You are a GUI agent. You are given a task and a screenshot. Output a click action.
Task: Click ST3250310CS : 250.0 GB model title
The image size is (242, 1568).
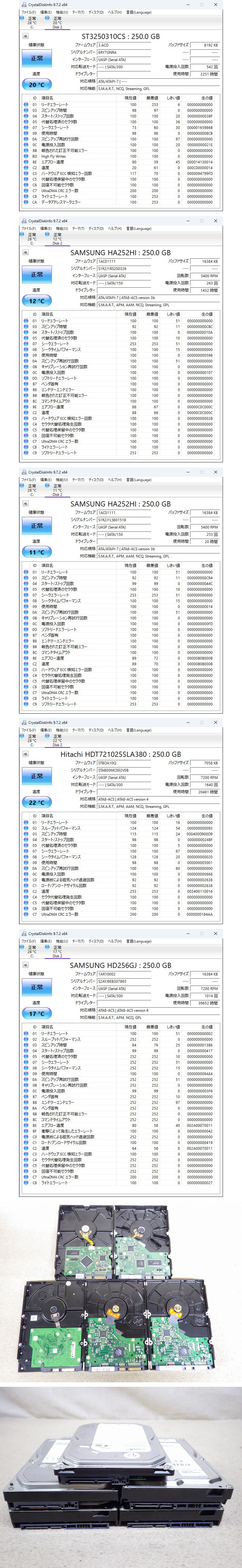click(121, 37)
